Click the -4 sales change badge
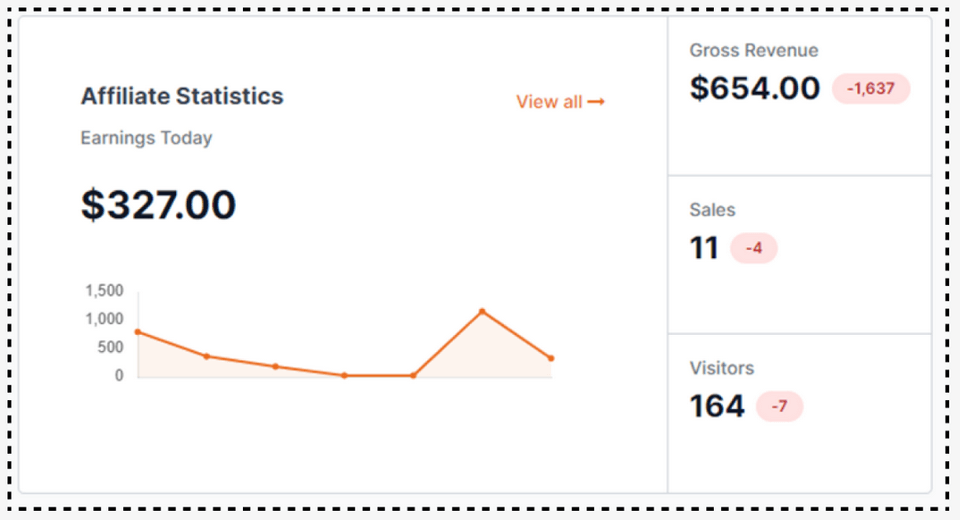Viewport: 960px width, 520px height. coord(754,249)
